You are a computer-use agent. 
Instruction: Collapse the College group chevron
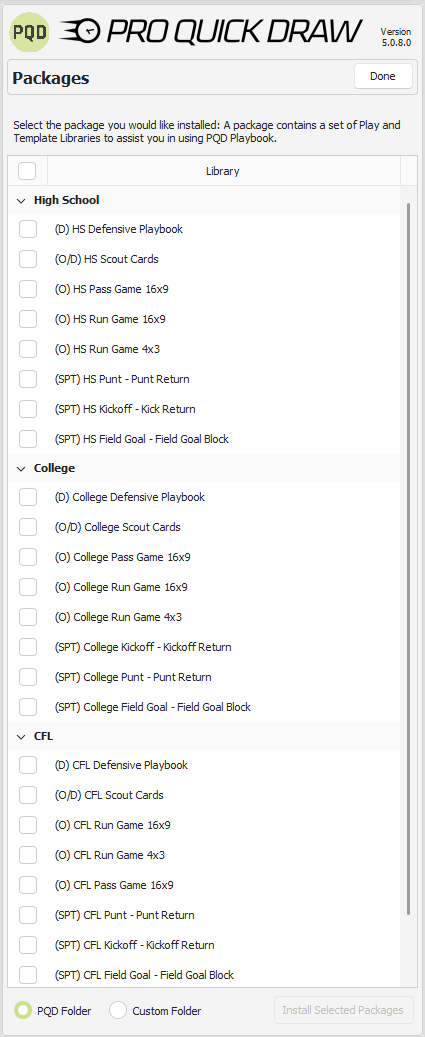[20, 468]
